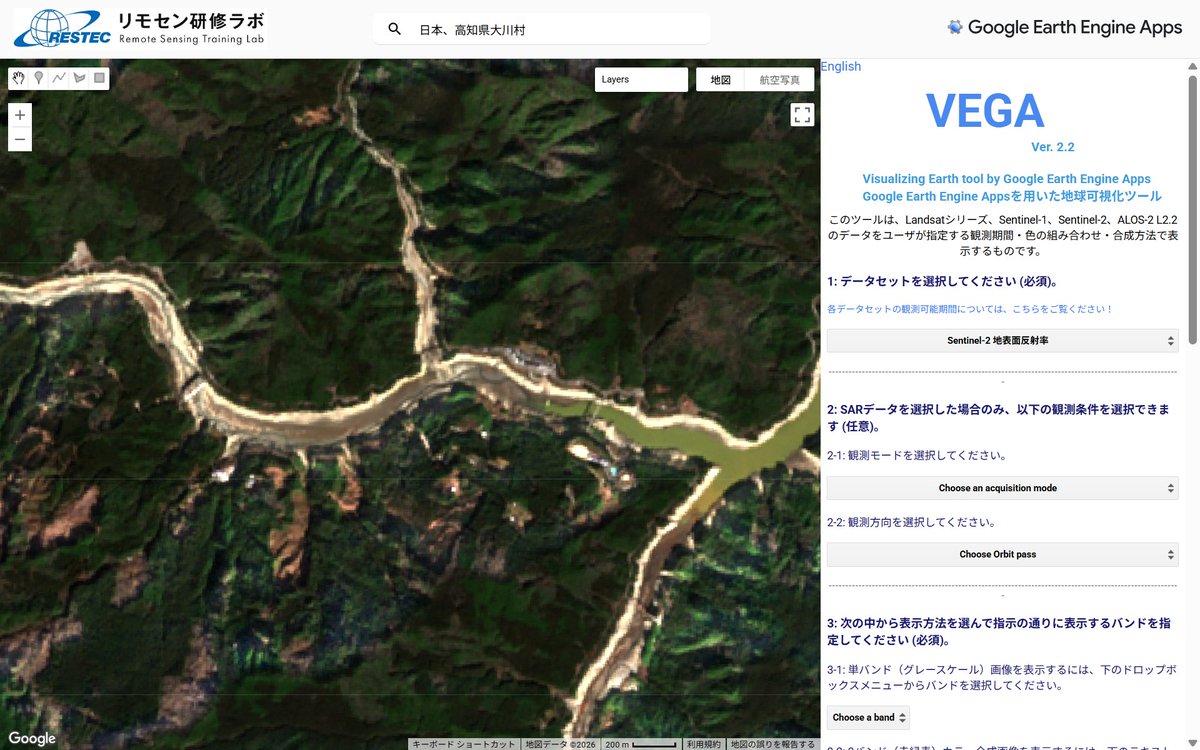Zoom out of the map

point(20,139)
